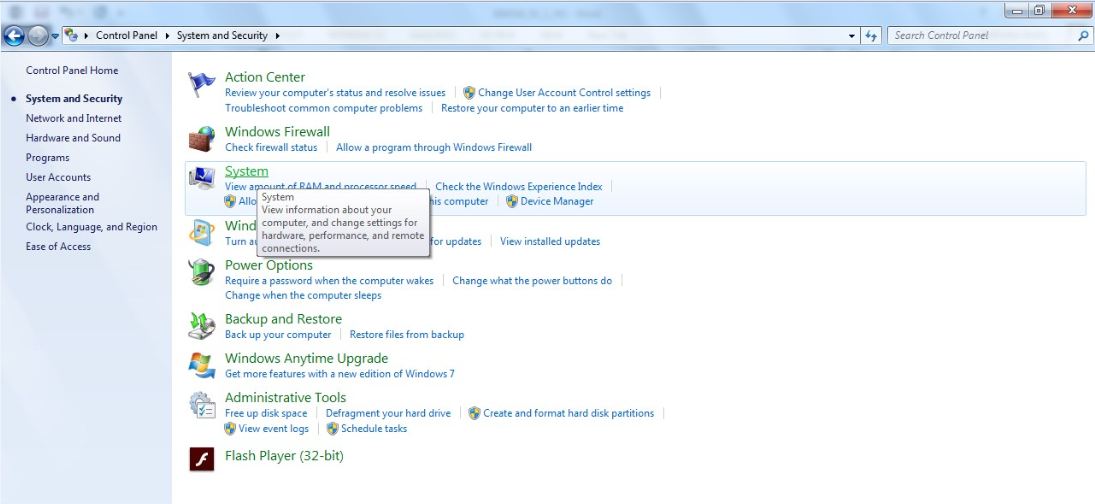Open the recent pages dropdown arrow
Viewport: 1095px width, 504px height.
click(55, 36)
